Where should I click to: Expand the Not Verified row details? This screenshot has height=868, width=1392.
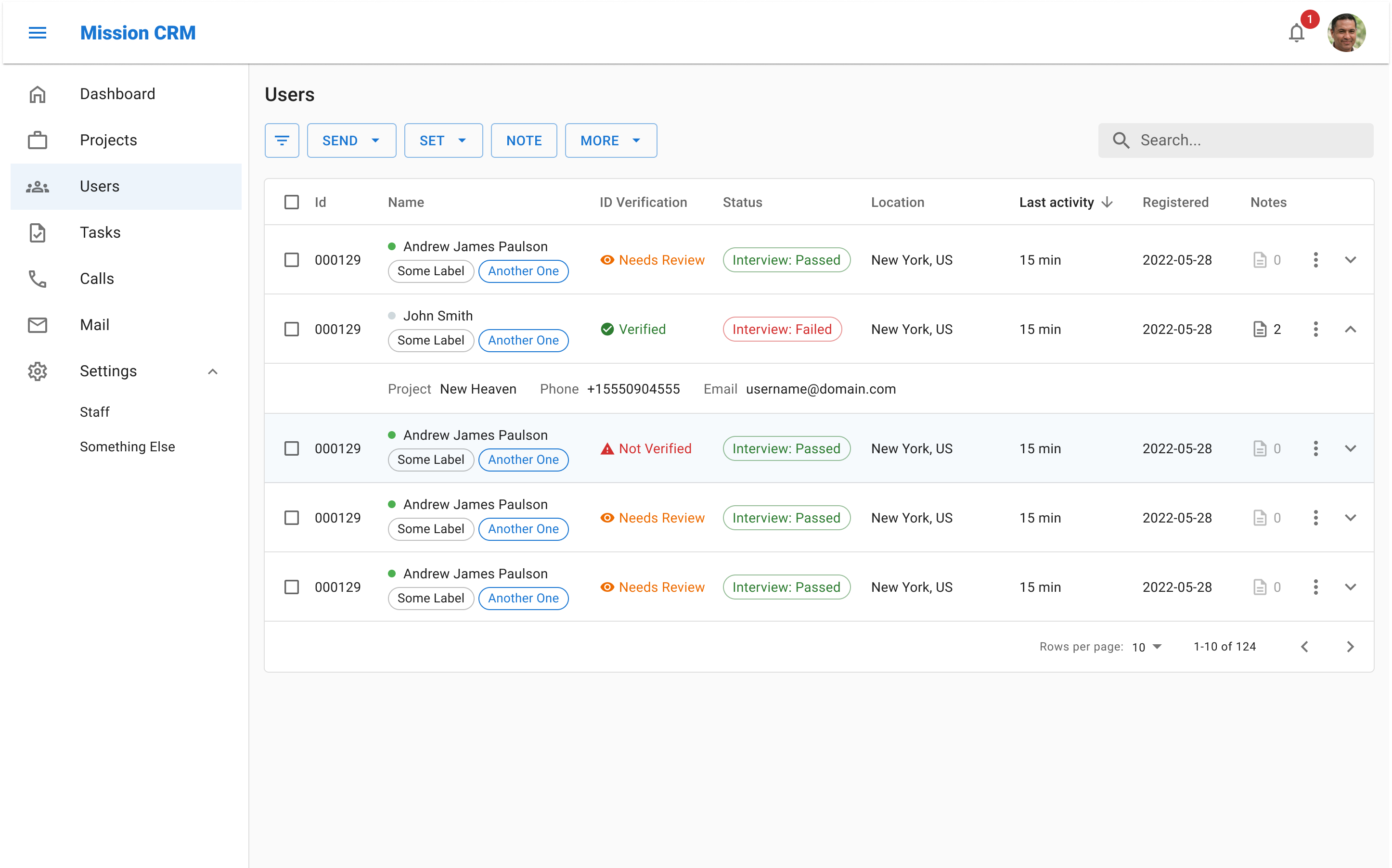(x=1350, y=448)
